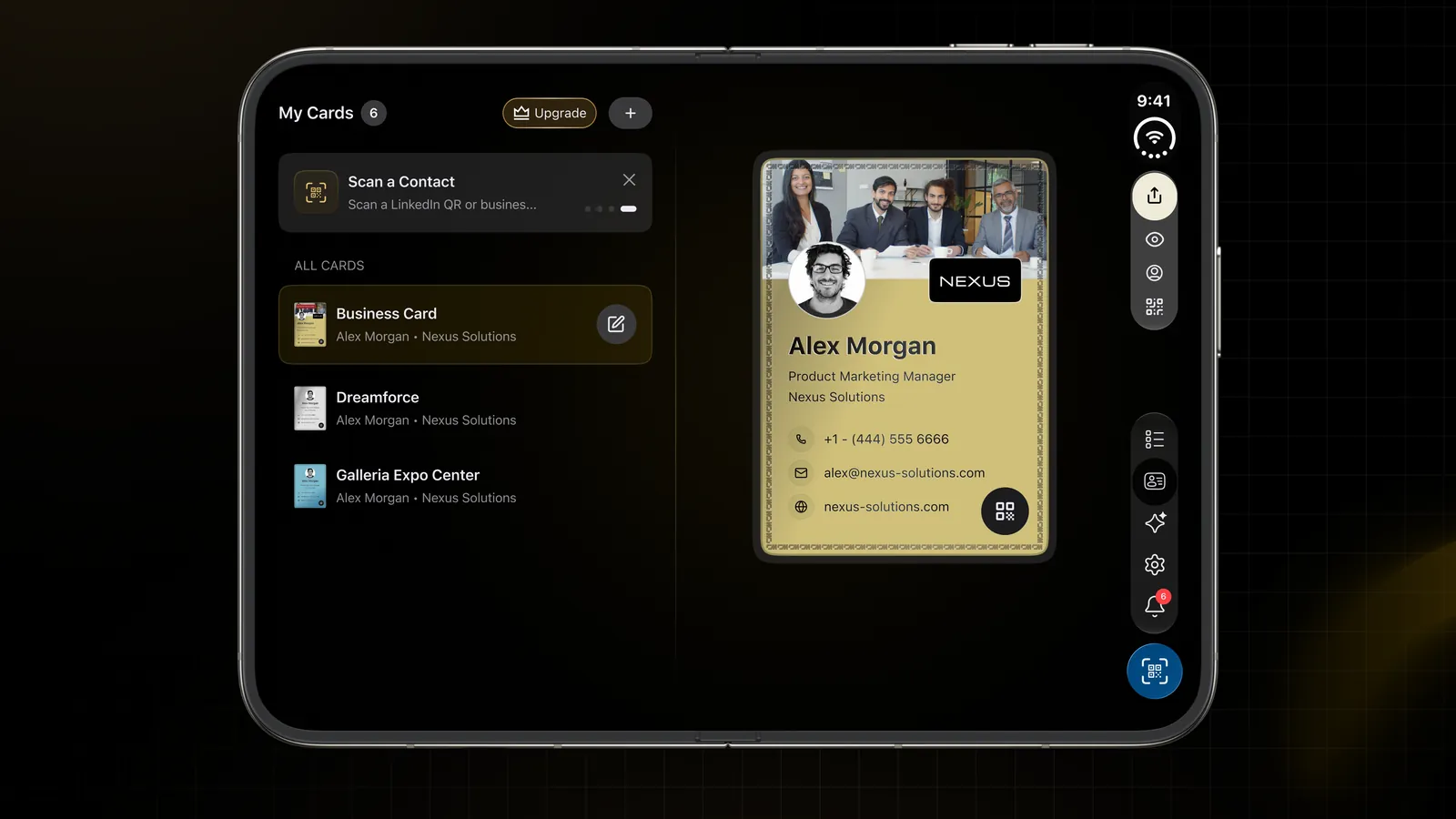Image resolution: width=1456 pixels, height=819 pixels.
Task: Open notifications bell with badge
Action: tap(1155, 605)
